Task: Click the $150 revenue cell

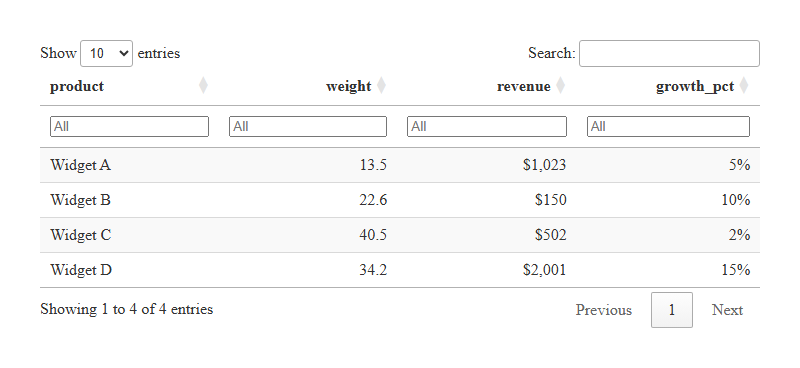Action: point(551,200)
